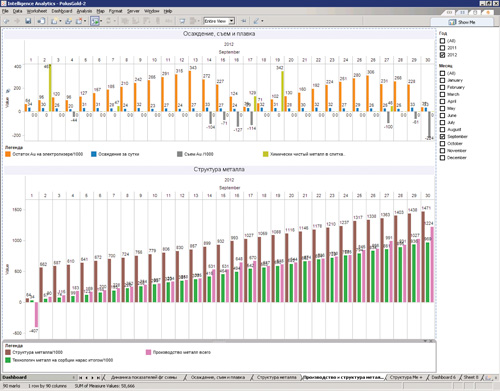Click the presentation mode icon
This screenshot has height=391, width=500.
tap(182, 21)
